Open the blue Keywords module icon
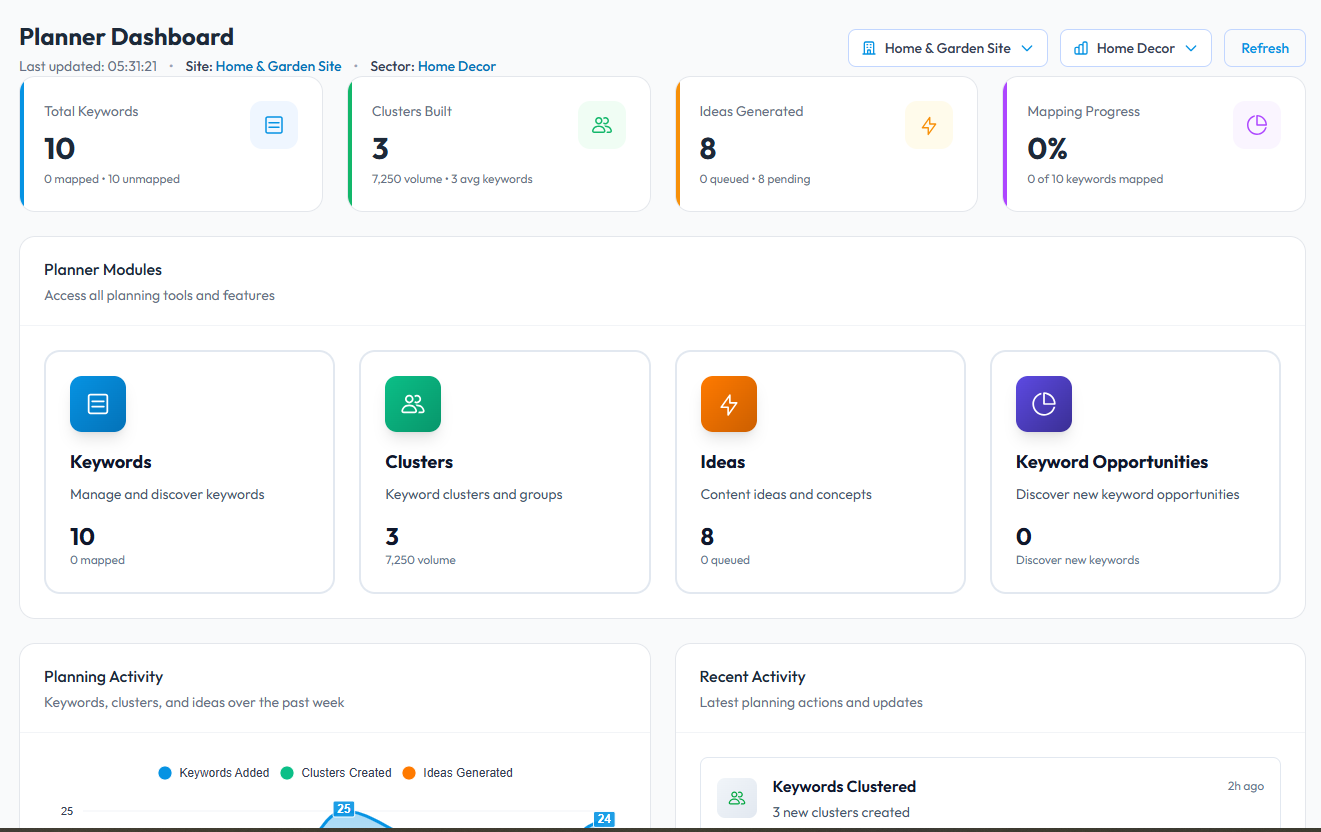Image resolution: width=1321 pixels, height=832 pixels. coord(98,404)
